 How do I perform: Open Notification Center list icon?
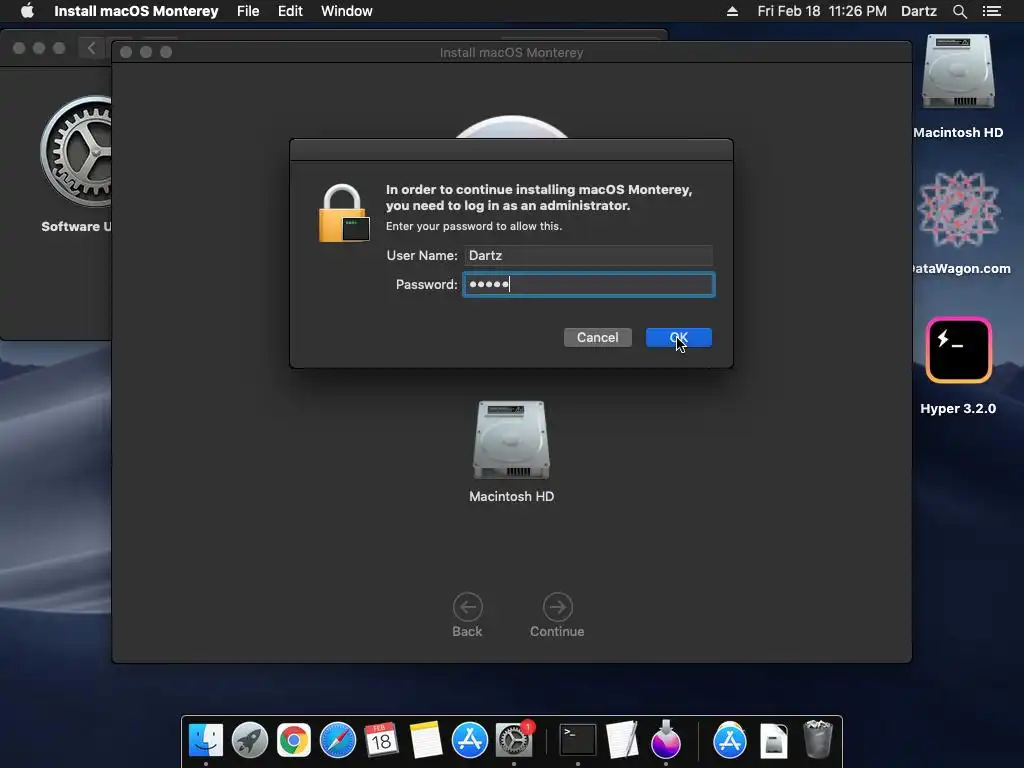[992, 11]
